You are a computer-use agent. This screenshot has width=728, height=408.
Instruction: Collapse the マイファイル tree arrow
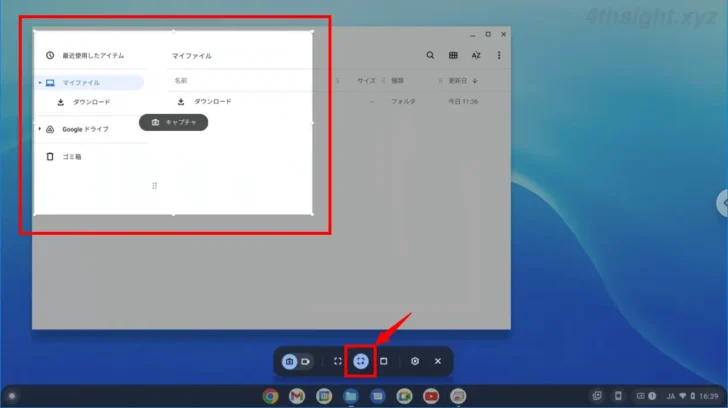40,83
